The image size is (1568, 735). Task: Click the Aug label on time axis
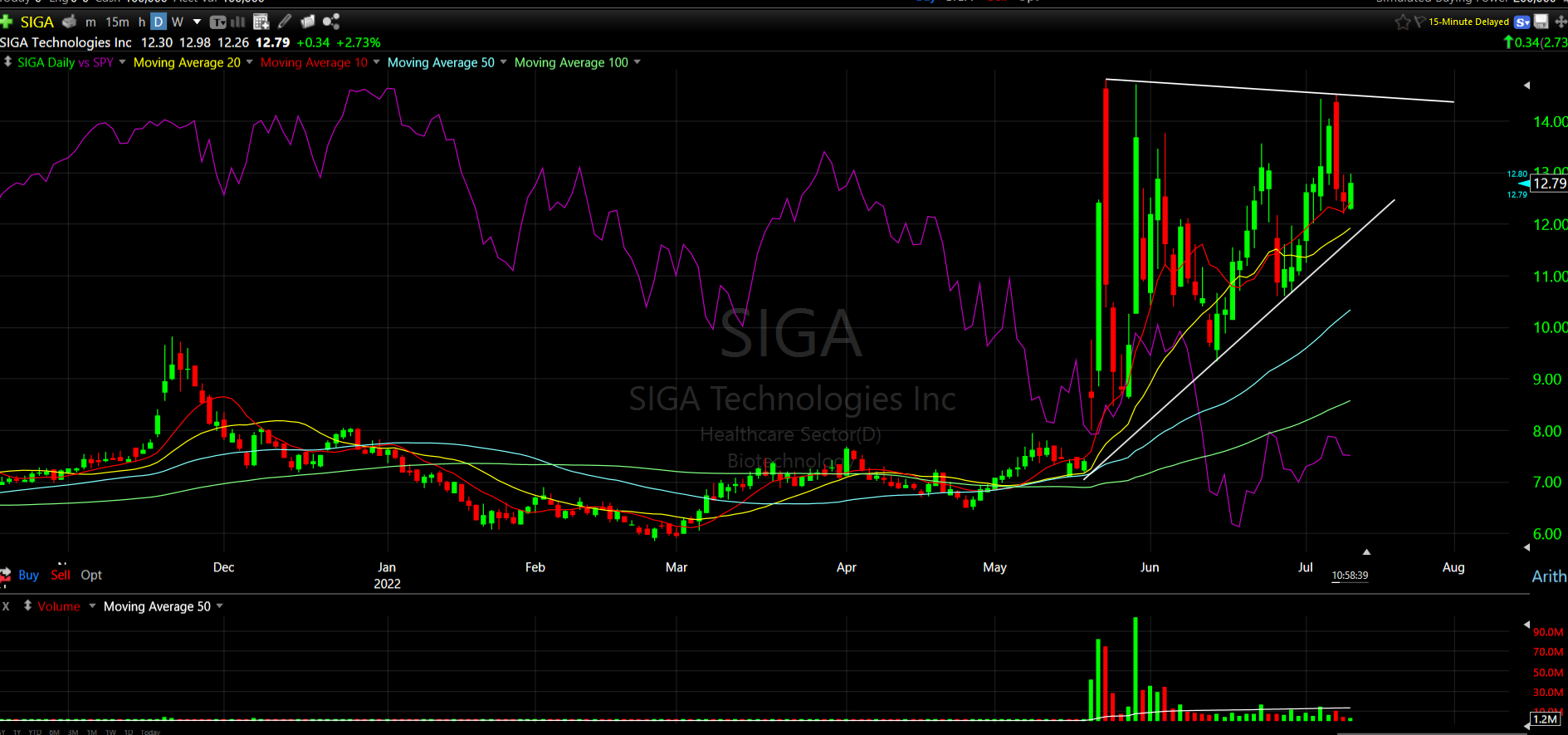click(x=1453, y=567)
